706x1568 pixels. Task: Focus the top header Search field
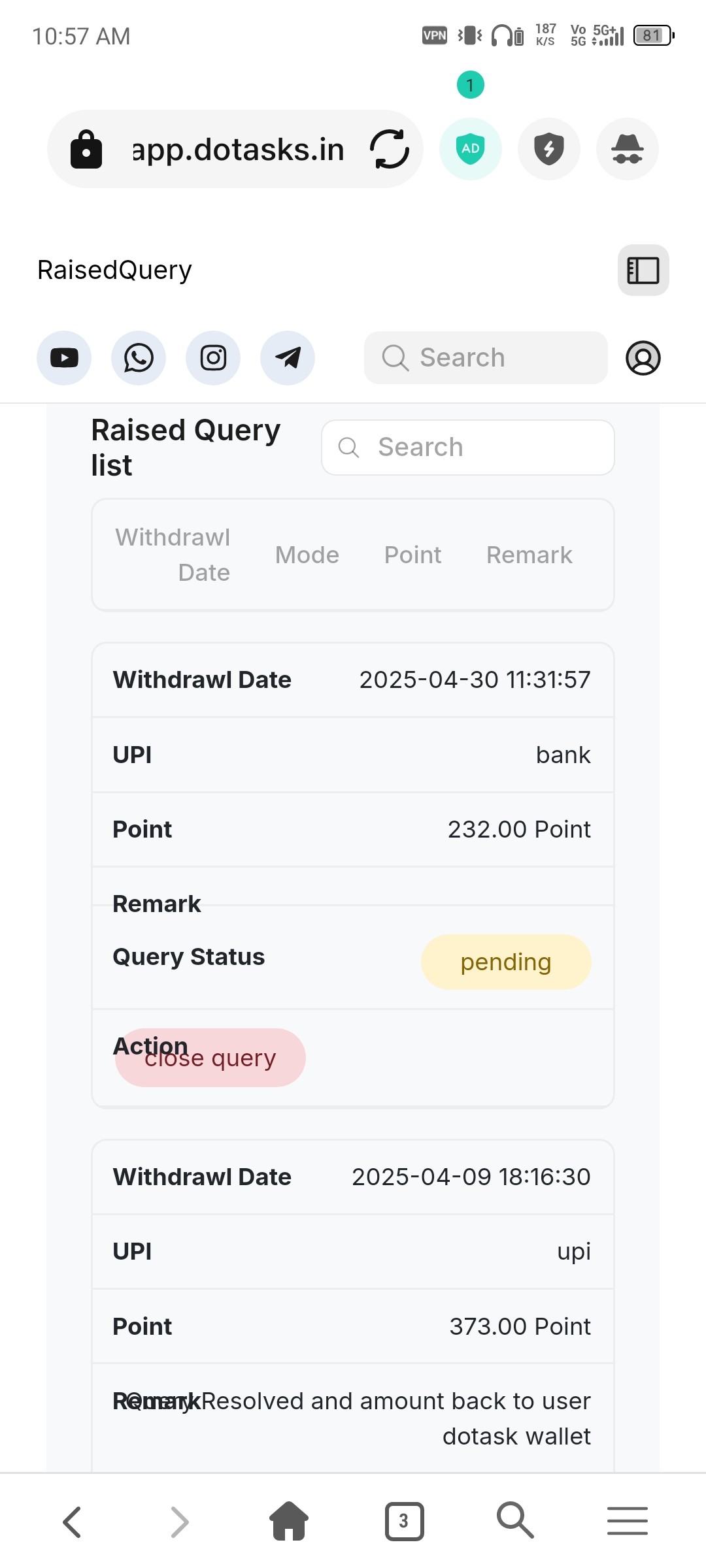pos(486,358)
